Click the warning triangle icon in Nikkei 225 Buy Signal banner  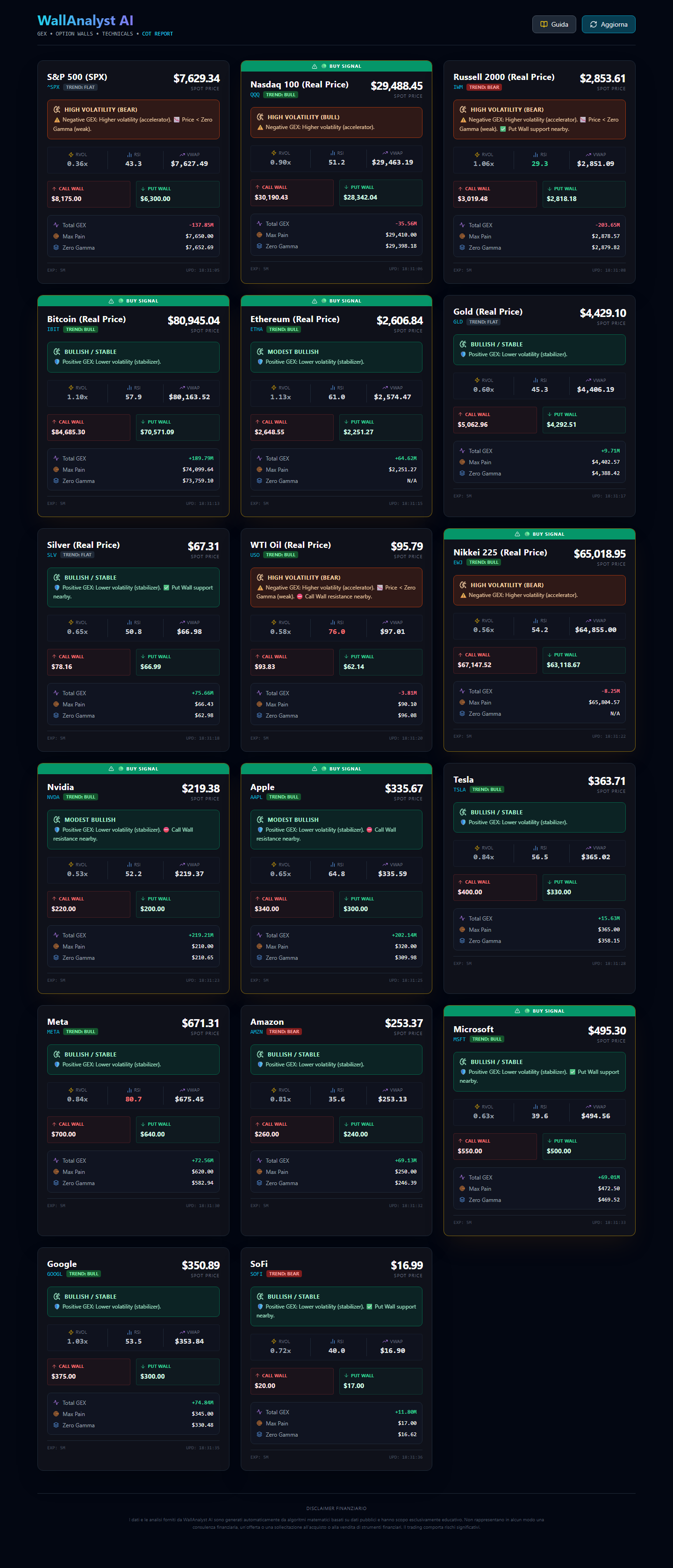517,534
